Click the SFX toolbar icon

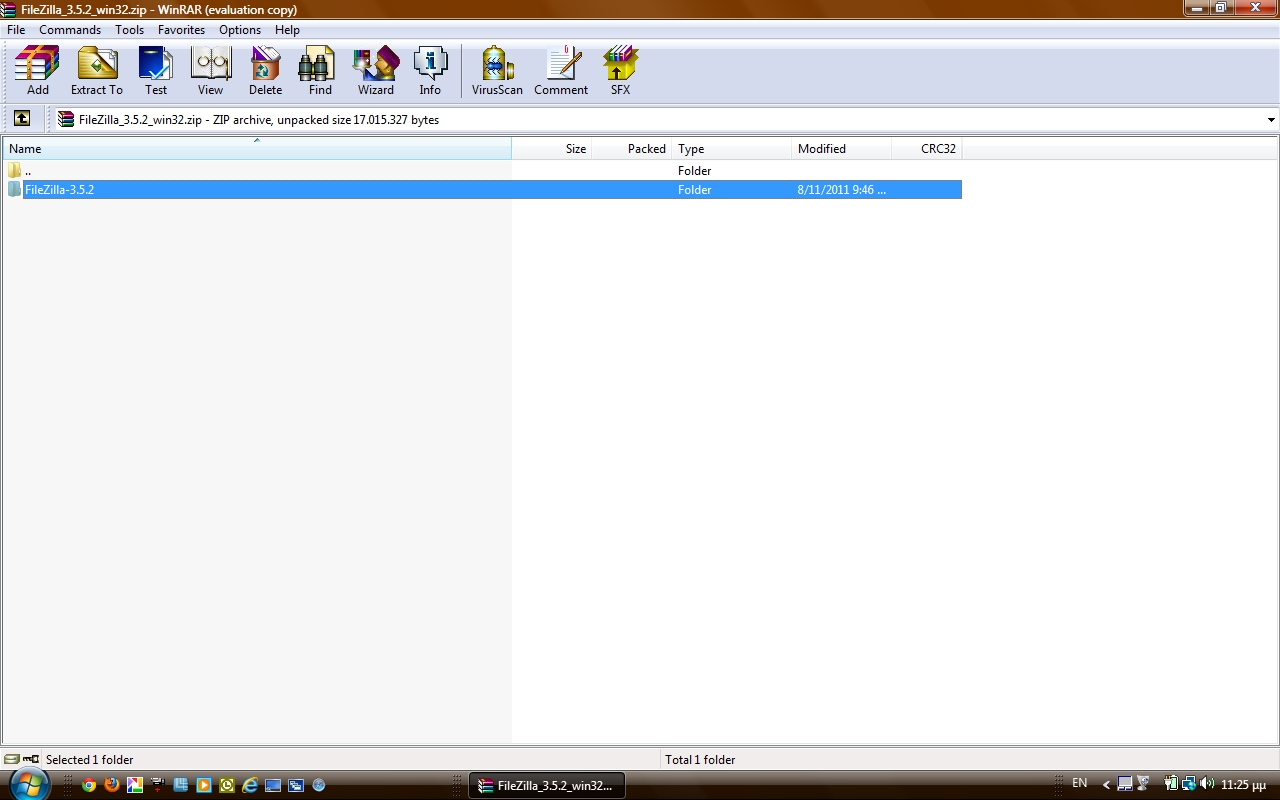coord(620,70)
